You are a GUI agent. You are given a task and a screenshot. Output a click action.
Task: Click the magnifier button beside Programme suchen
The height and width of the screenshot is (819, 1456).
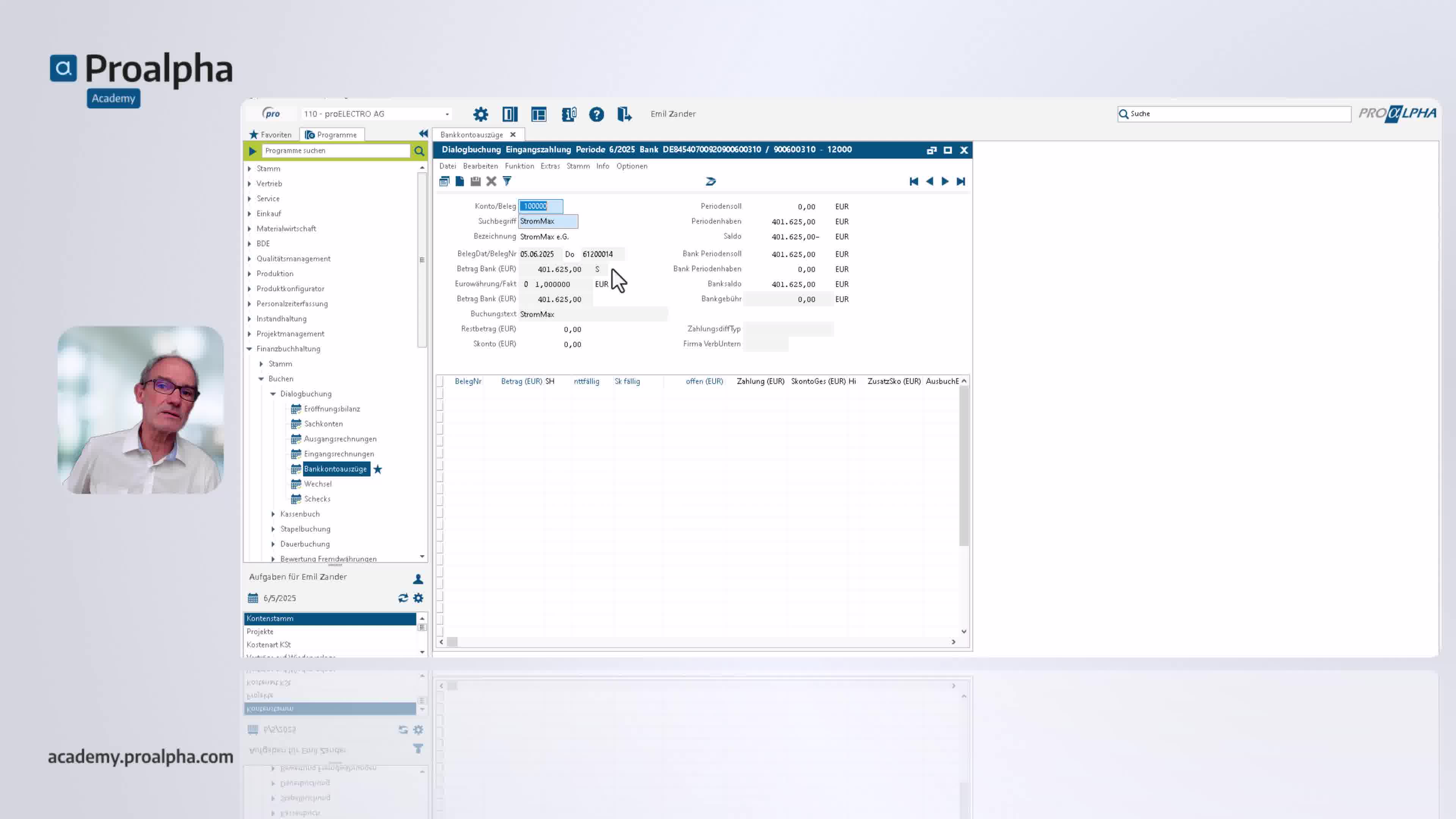[x=419, y=151]
